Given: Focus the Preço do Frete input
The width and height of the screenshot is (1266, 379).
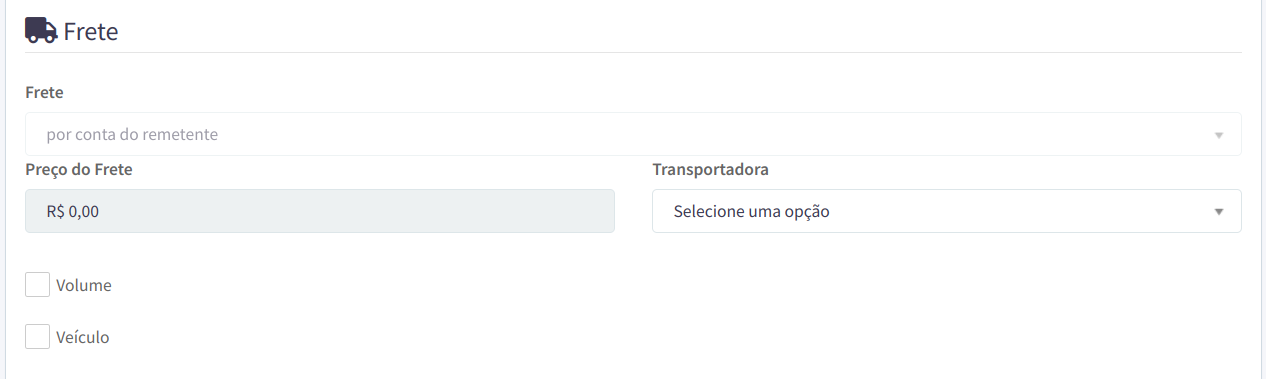Looking at the screenshot, I should [x=320, y=211].
